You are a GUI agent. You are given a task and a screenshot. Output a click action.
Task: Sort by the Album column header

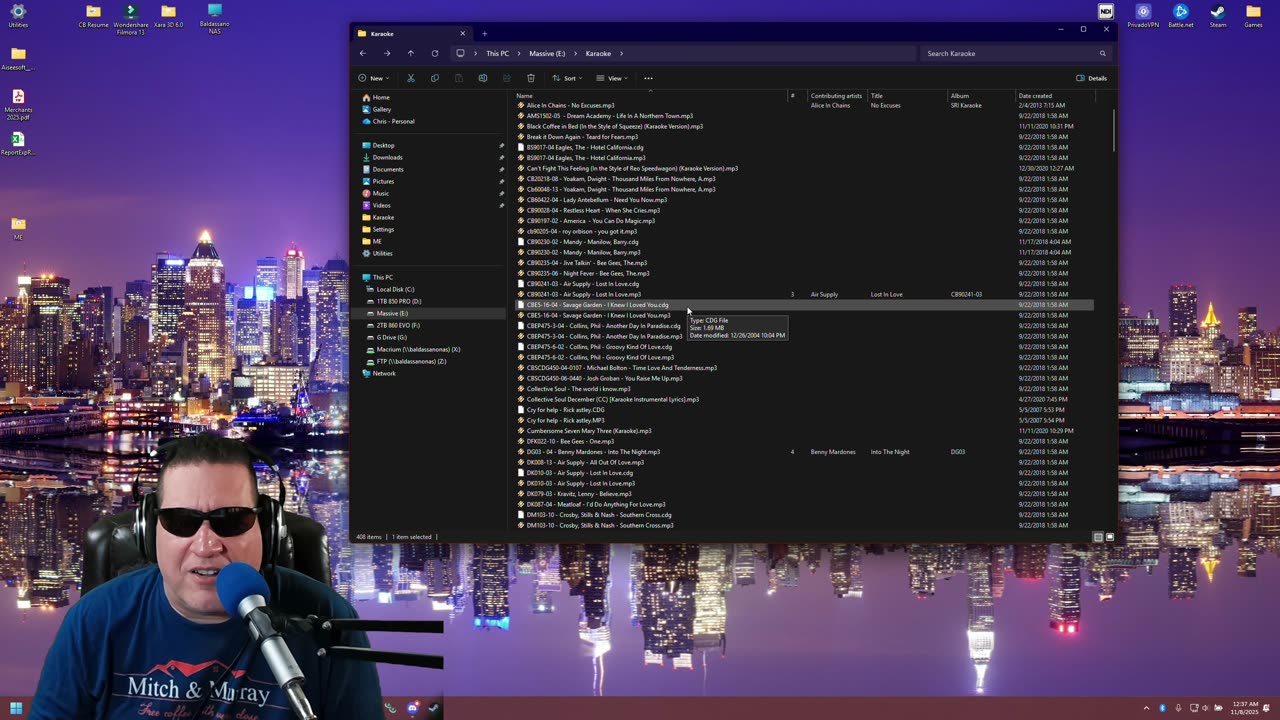pos(980,96)
